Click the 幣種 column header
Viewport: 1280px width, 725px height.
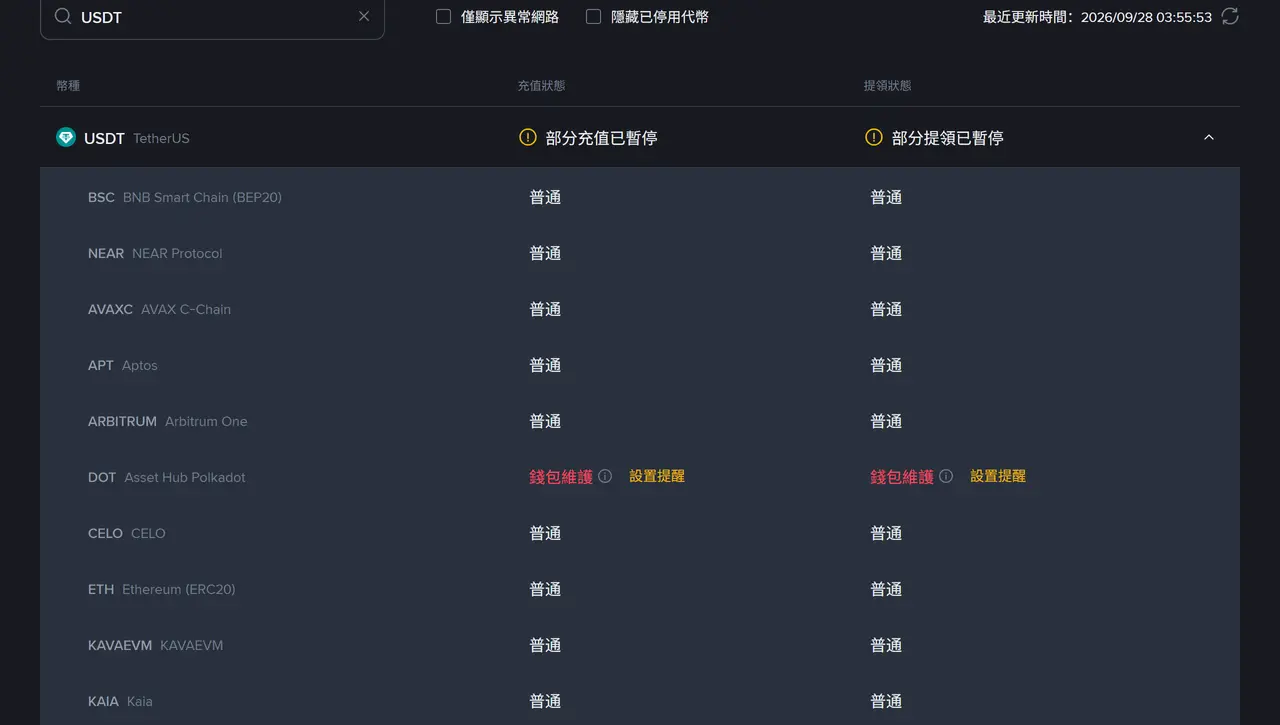click(x=68, y=86)
